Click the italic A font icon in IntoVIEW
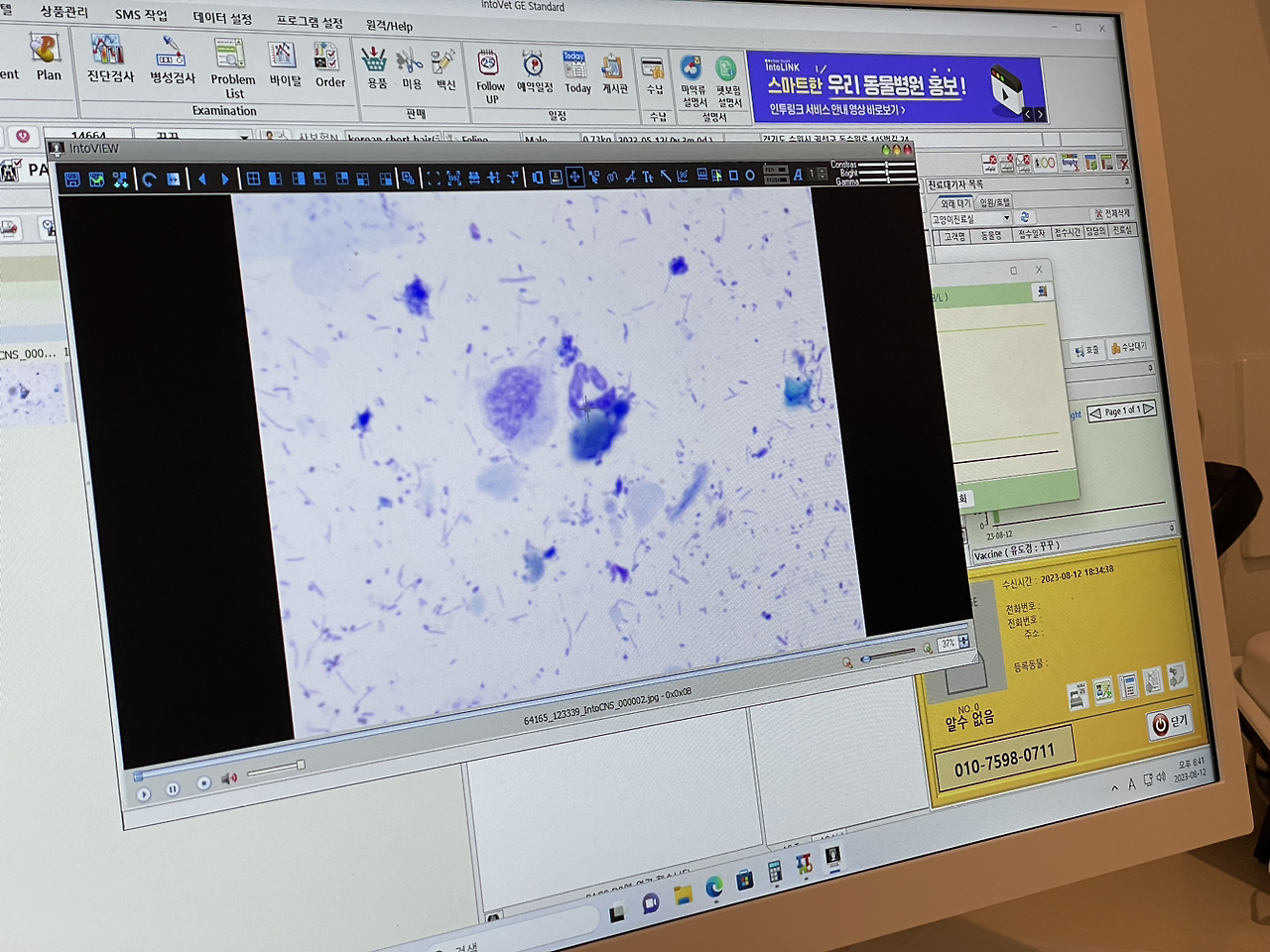The image size is (1270, 952). click(x=798, y=175)
